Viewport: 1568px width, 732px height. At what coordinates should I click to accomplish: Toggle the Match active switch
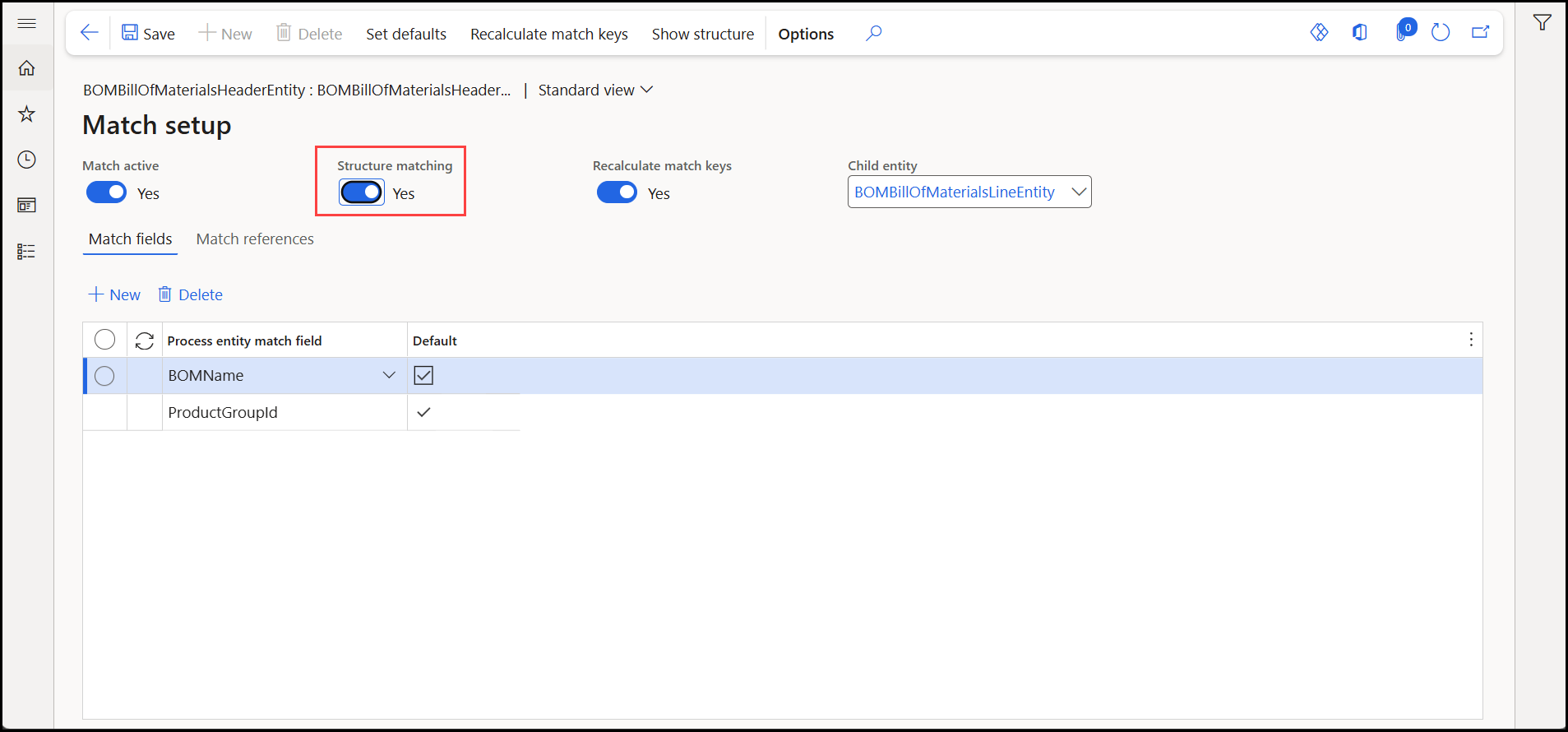tap(106, 192)
